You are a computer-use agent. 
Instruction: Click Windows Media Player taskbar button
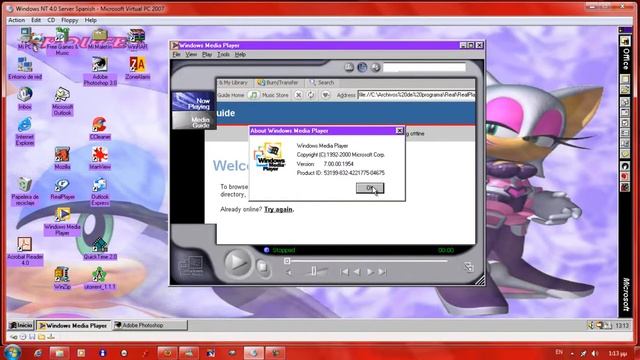[73, 325]
